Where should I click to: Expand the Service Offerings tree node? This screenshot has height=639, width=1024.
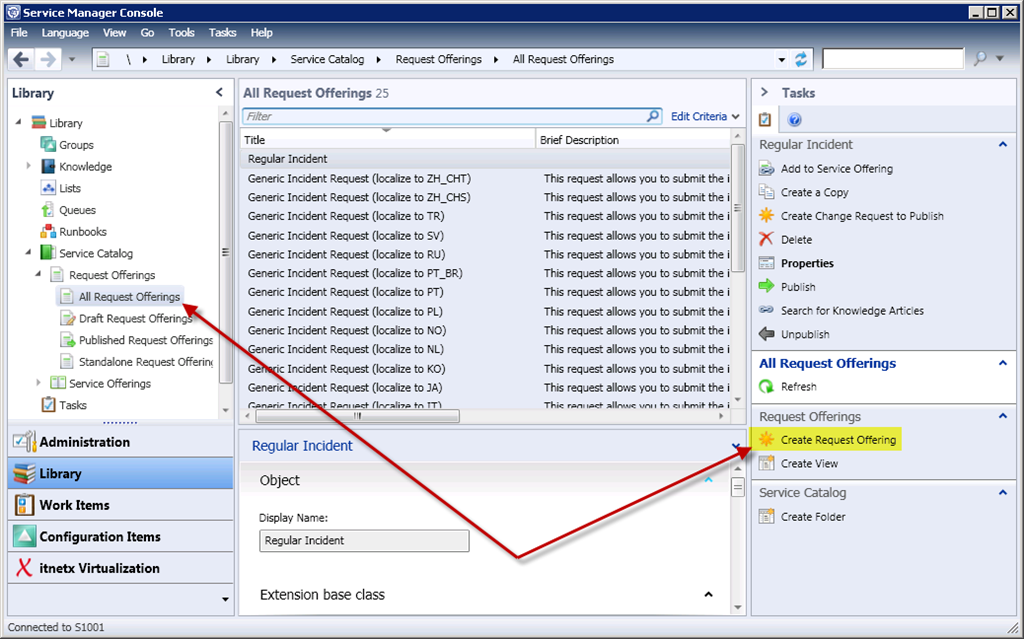(39, 383)
